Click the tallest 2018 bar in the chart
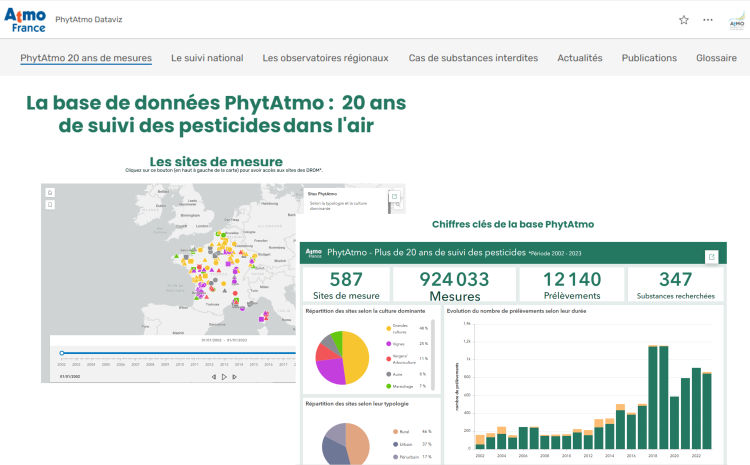 pyautogui.click(x=653, y=397)
